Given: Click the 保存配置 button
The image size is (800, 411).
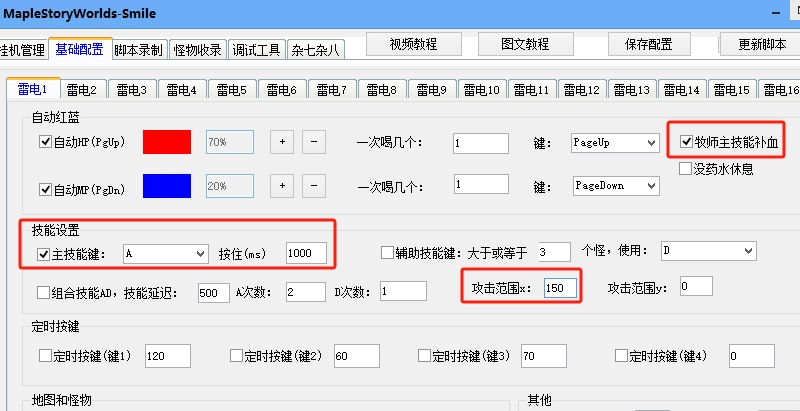Looking at the screenshot, I should click(x=649, y=44).
